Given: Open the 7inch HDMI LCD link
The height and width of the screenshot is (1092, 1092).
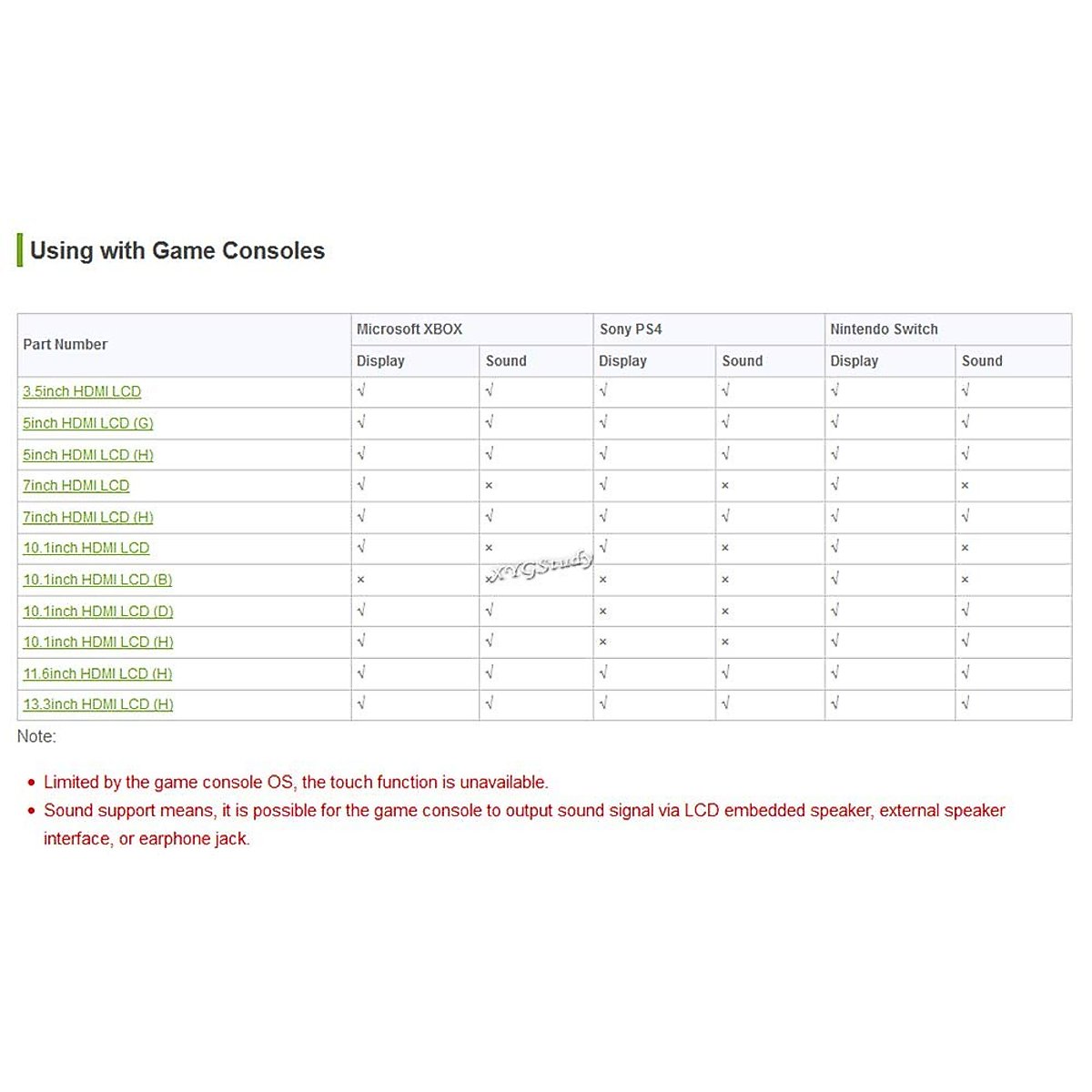Looking at the screenshot, I should point(76,486).
